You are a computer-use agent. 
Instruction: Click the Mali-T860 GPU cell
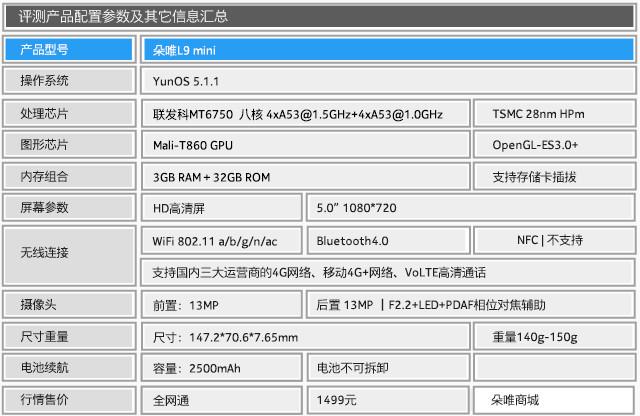click(x=306, y=145)
